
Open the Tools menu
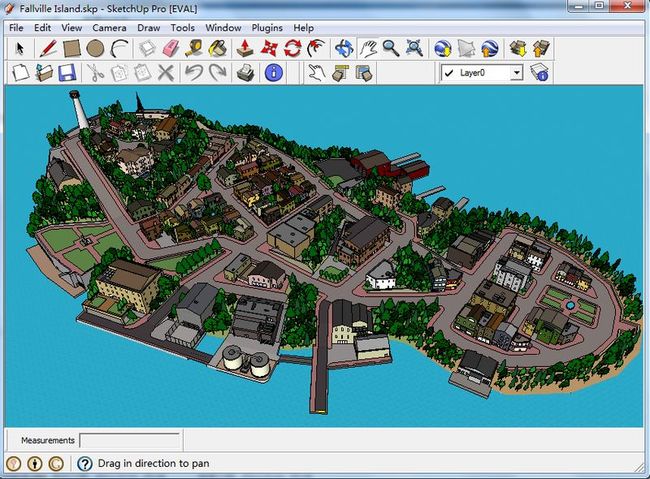[x=183, y=28]
